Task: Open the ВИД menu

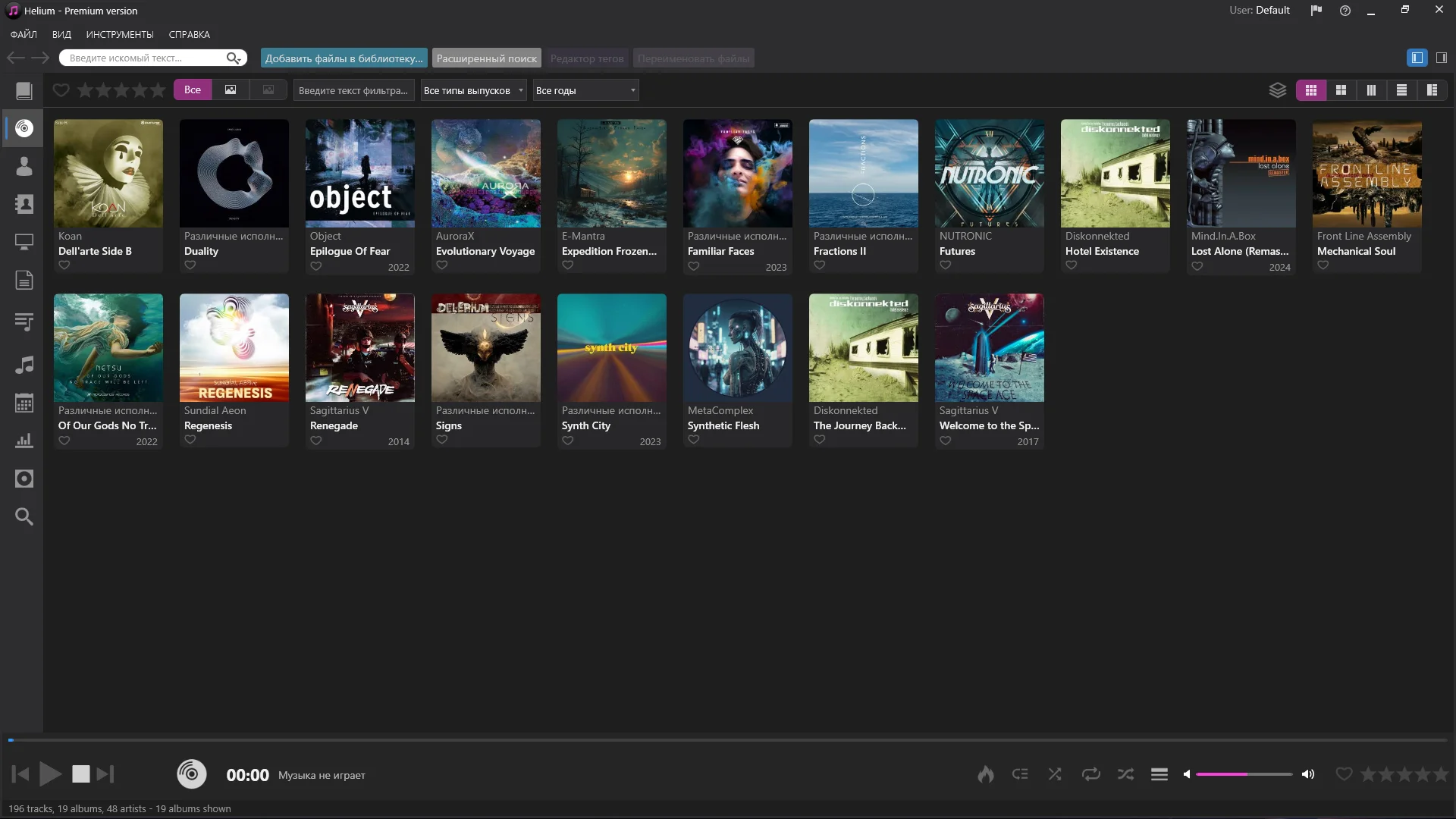Action: [61, 35]
